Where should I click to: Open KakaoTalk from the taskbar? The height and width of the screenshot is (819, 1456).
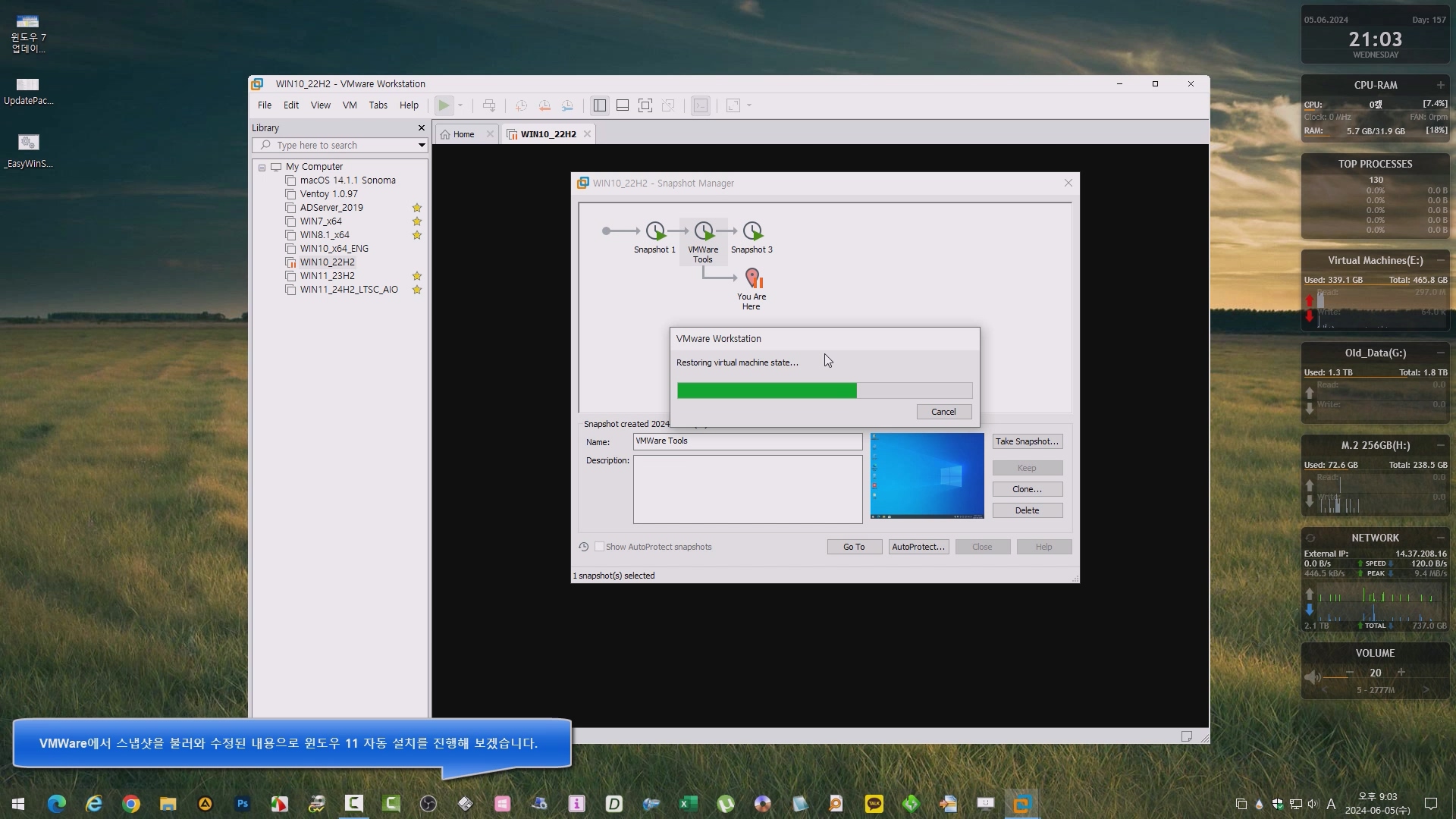pos(874,804)
